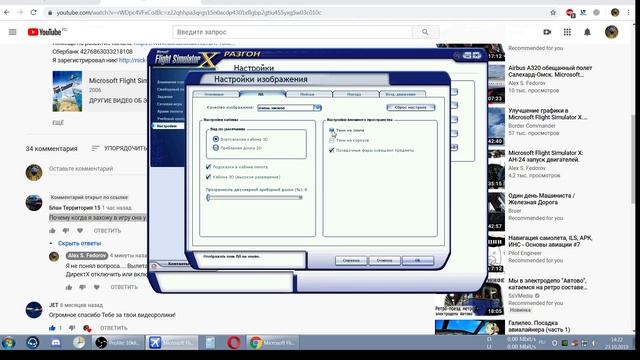Open clock app icon in taskbar
640x360 pixels.
(79, 342)
